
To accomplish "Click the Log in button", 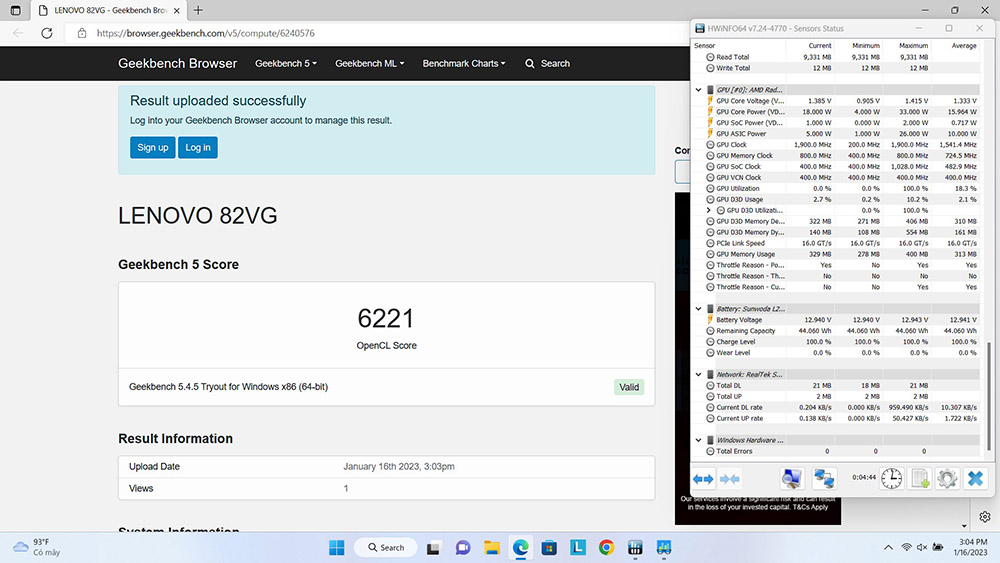I will 198,147.
